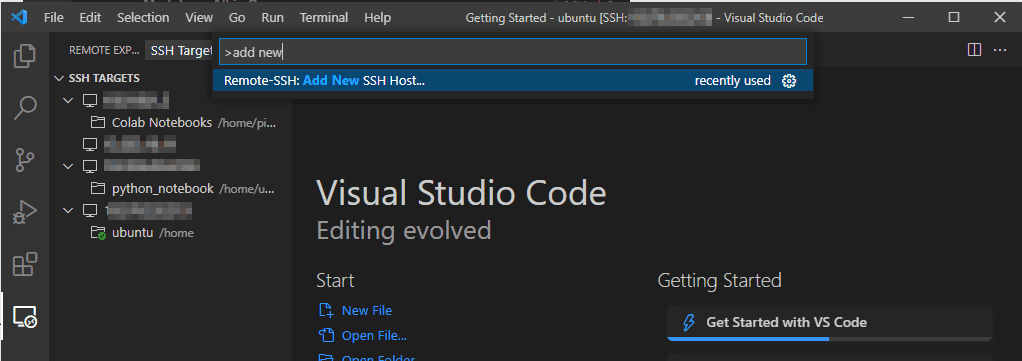Collapse the first SSH target host
This screenshot has width=1022, height=361.
click(x=68, y=100)
